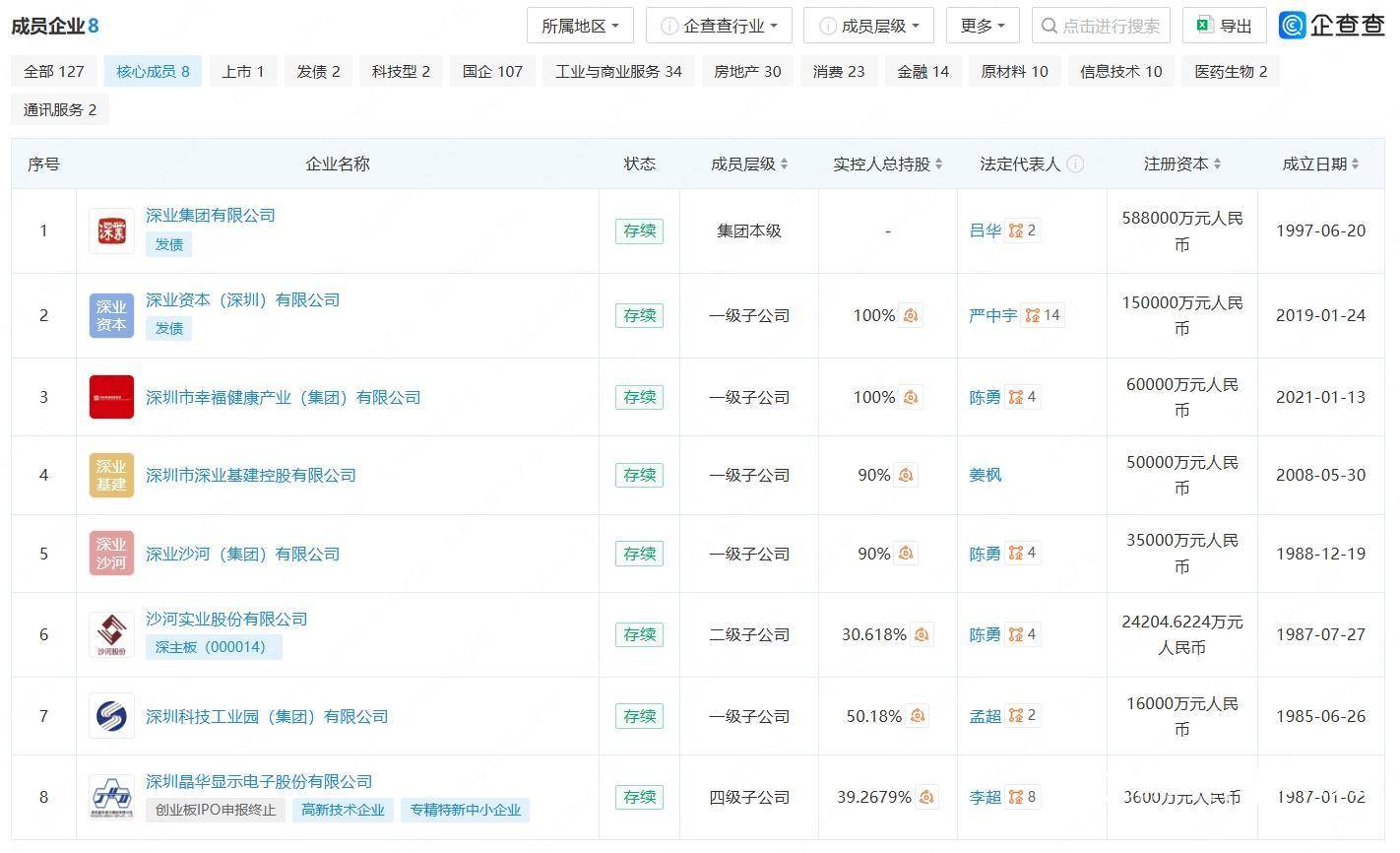Select the 房地产 30 category tab
The height and width of the screenshot is (853, 1400).
(x=747, y=71)
